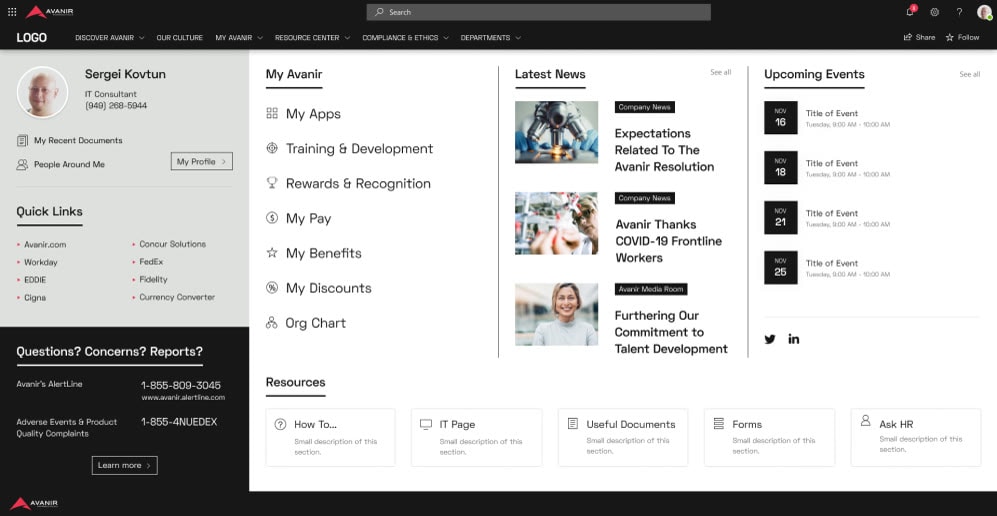The height and width of the screenshot is (516, 997).
Task: Click See all for Latest News
Action: (720, 72)
